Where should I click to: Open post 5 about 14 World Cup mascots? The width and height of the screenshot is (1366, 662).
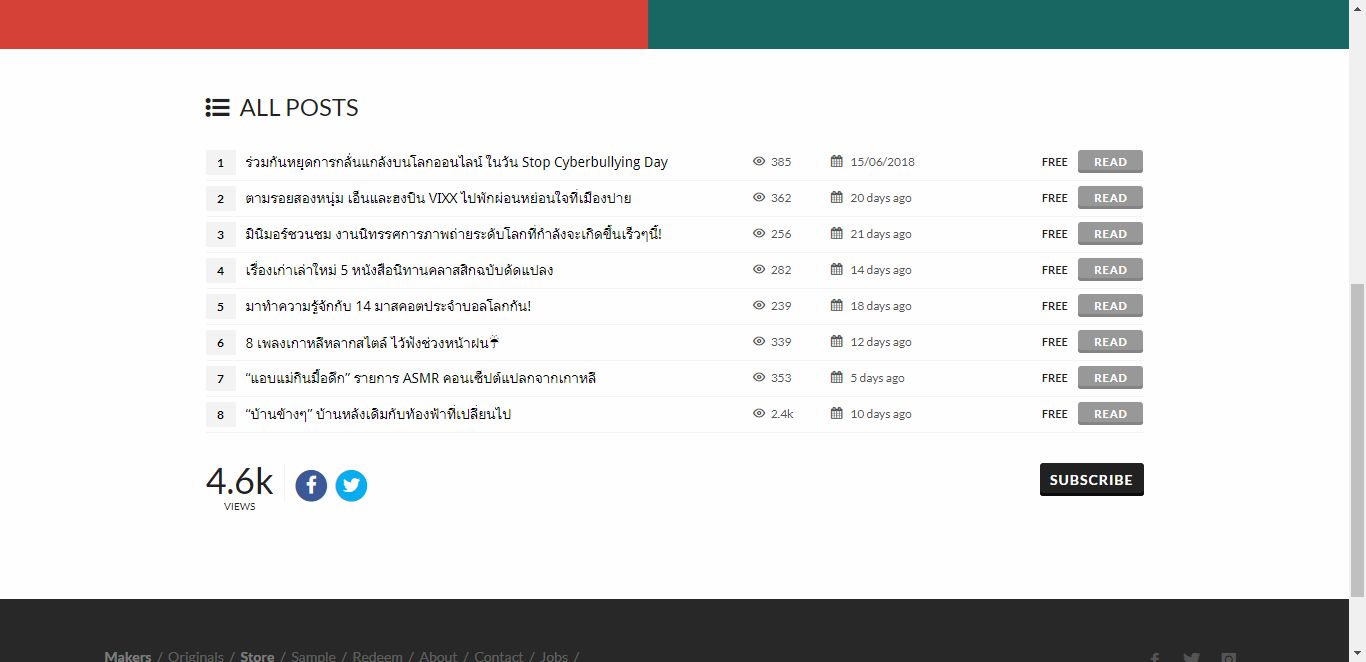tap(388, 306)
